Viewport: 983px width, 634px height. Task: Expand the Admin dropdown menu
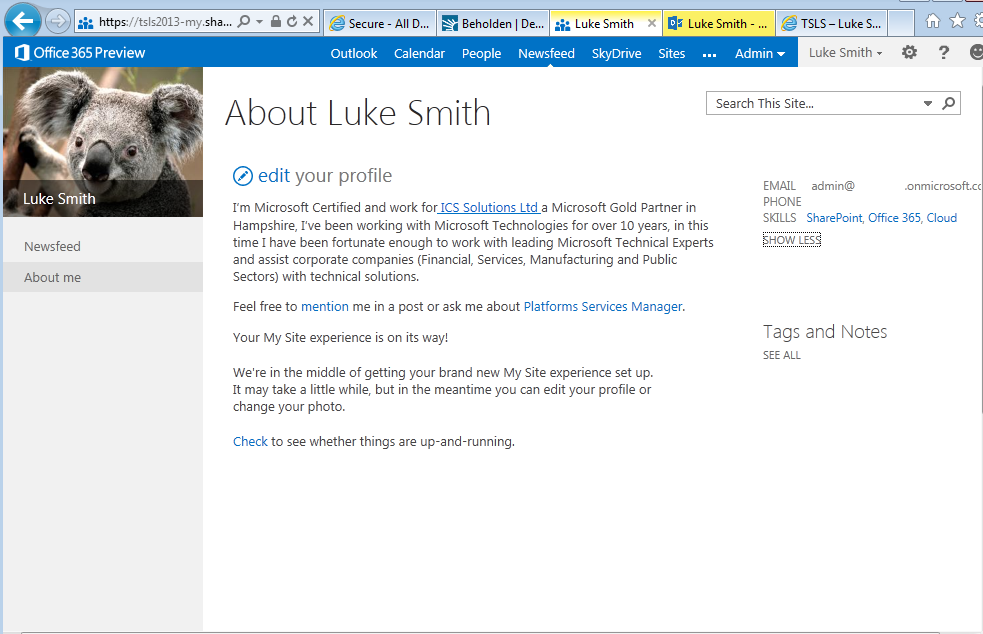pos(759,53)
